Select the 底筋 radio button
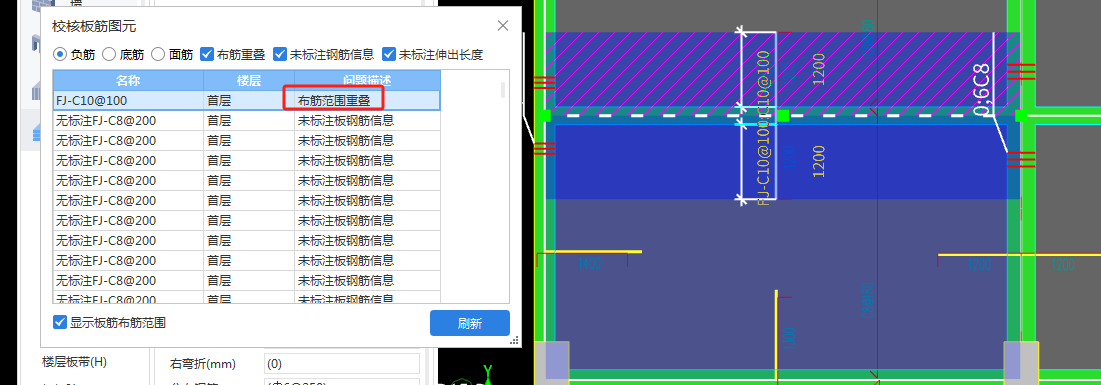The height and width of the screenshot is (385, 1101). [x=109, y=53]
